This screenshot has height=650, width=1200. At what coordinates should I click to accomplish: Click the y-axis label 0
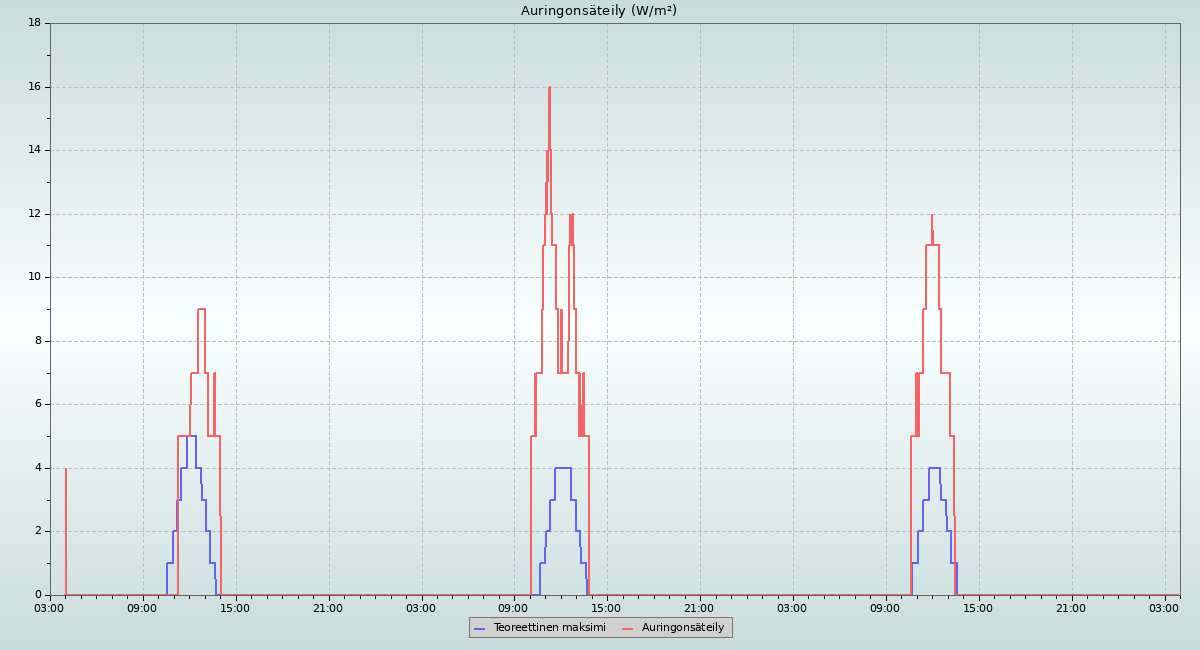37,595
